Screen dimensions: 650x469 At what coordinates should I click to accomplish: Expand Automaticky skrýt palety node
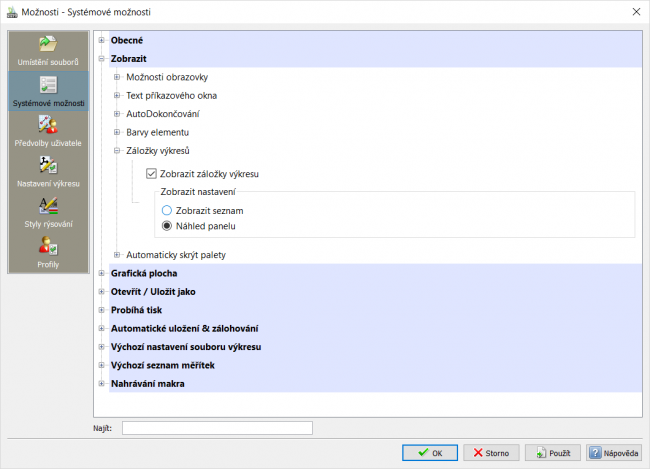[x=117, y=255]
